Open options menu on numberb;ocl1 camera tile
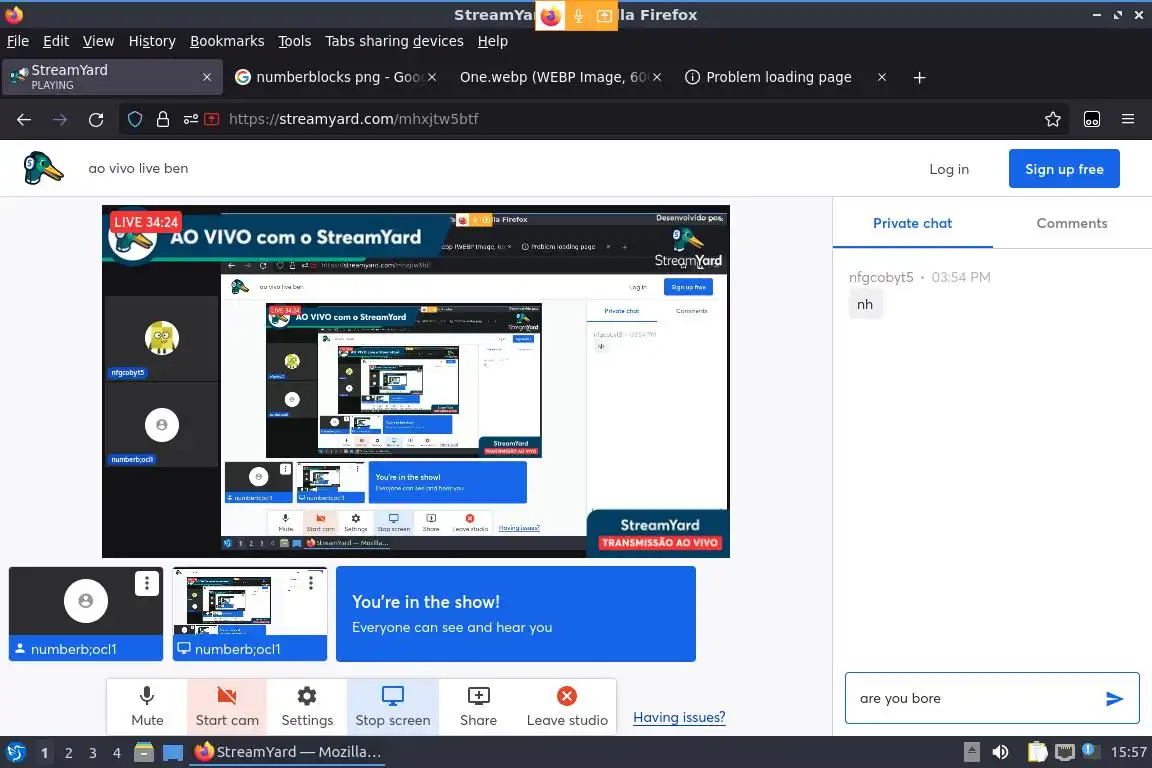This screenshot has width=1152, height=768. (147, 584)
